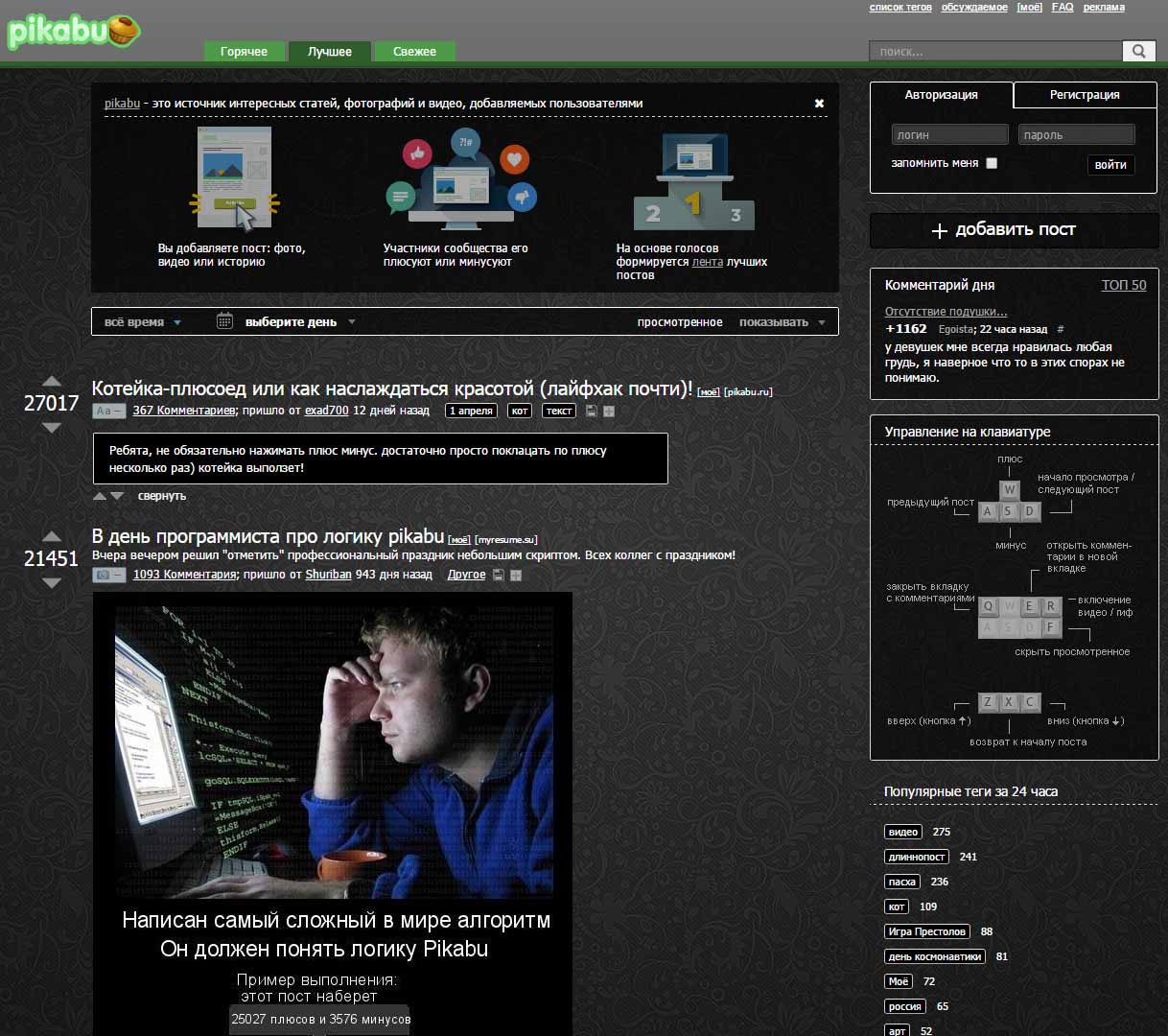Click the podium ranking illustration in banner
The width and height of the screenshot is (1168, 1036).
[x=693, y=181]
